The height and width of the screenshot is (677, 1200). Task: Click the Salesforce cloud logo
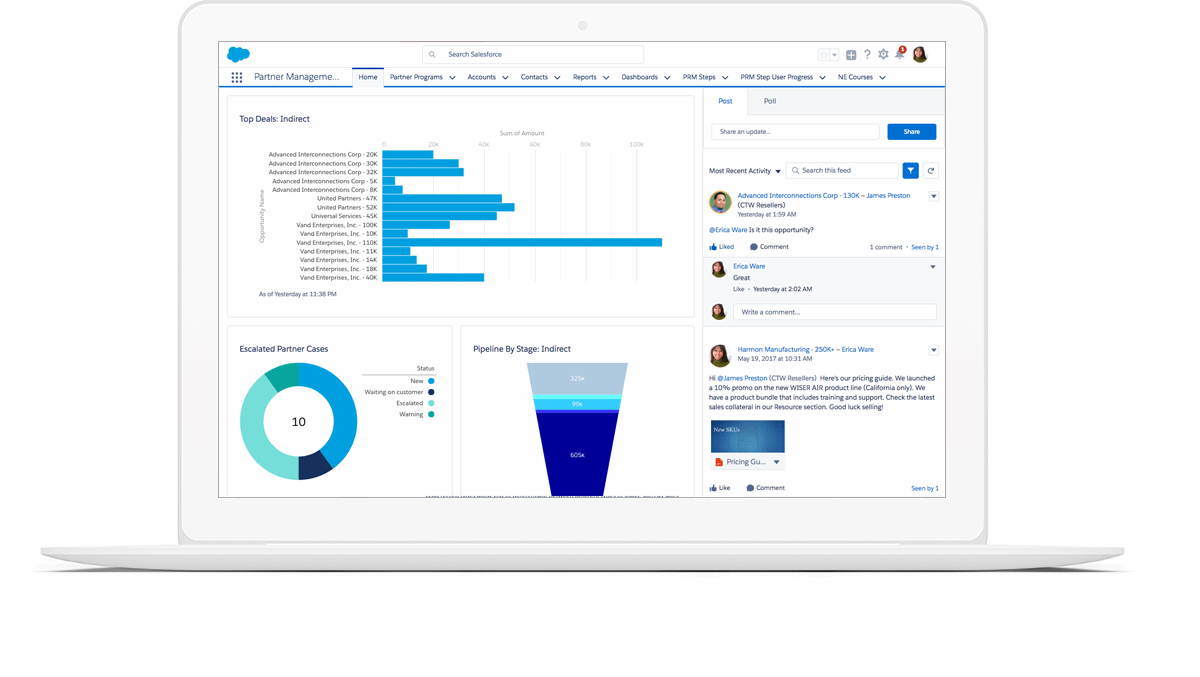click(x=238, y=54)
